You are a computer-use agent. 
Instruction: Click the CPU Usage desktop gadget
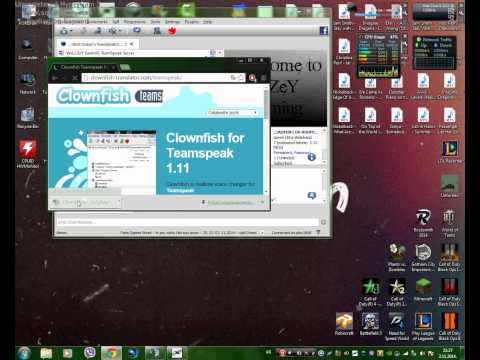pos(378,56)
